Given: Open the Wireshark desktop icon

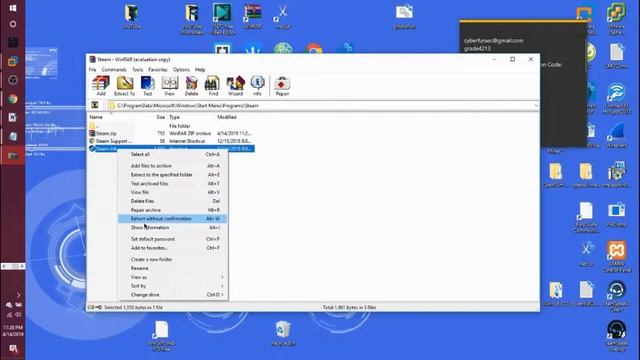Looking at the screenshot, I should click(x=616, y=136).
